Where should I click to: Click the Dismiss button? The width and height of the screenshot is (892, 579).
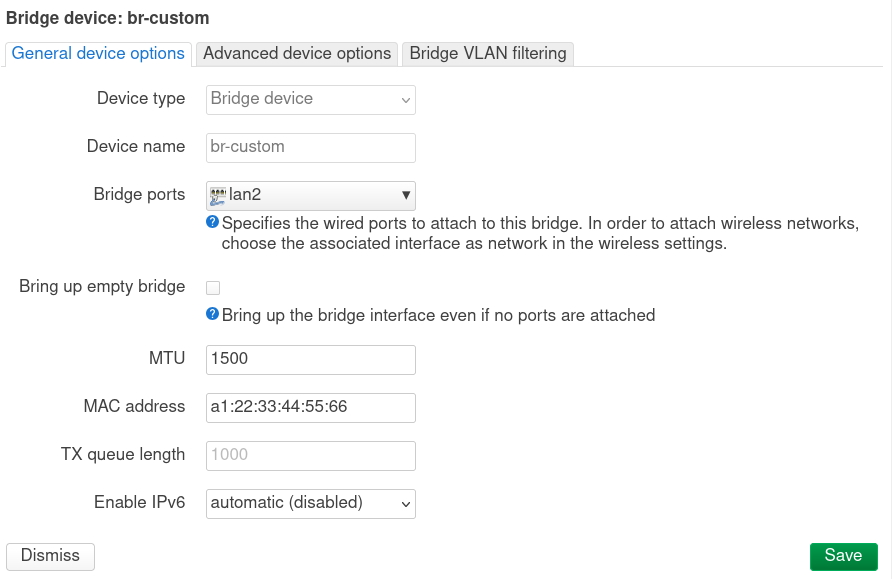click(50, 556)
